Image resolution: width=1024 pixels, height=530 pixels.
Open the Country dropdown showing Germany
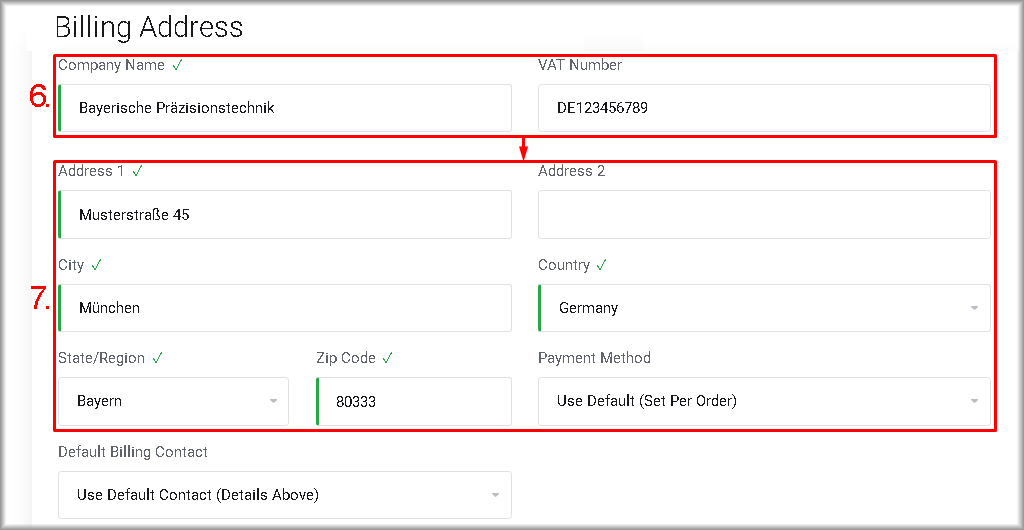[764, 308]
